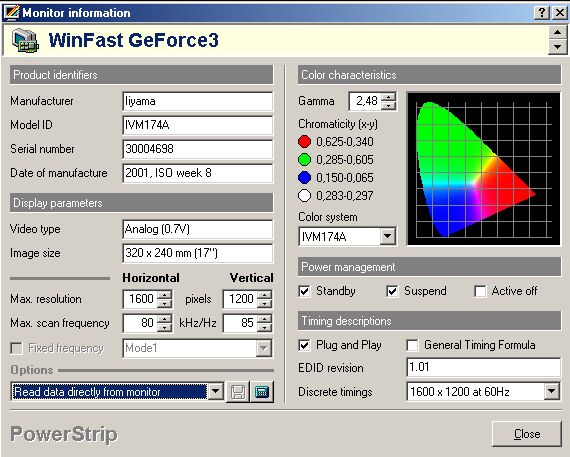Screen dimensions: 570x457
Task: Enable General Timing Formula checkbox
Action: point(412,345)
